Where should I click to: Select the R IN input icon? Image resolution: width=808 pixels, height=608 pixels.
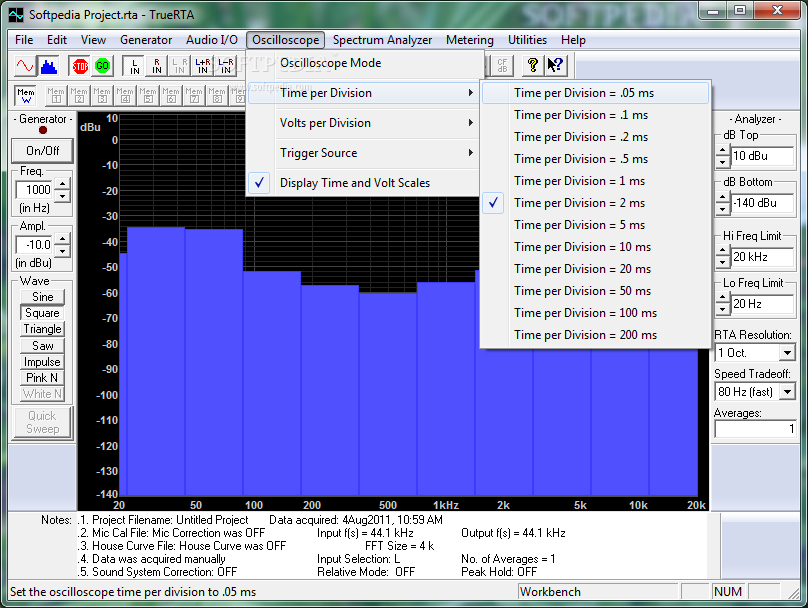[x=157, y=66]
